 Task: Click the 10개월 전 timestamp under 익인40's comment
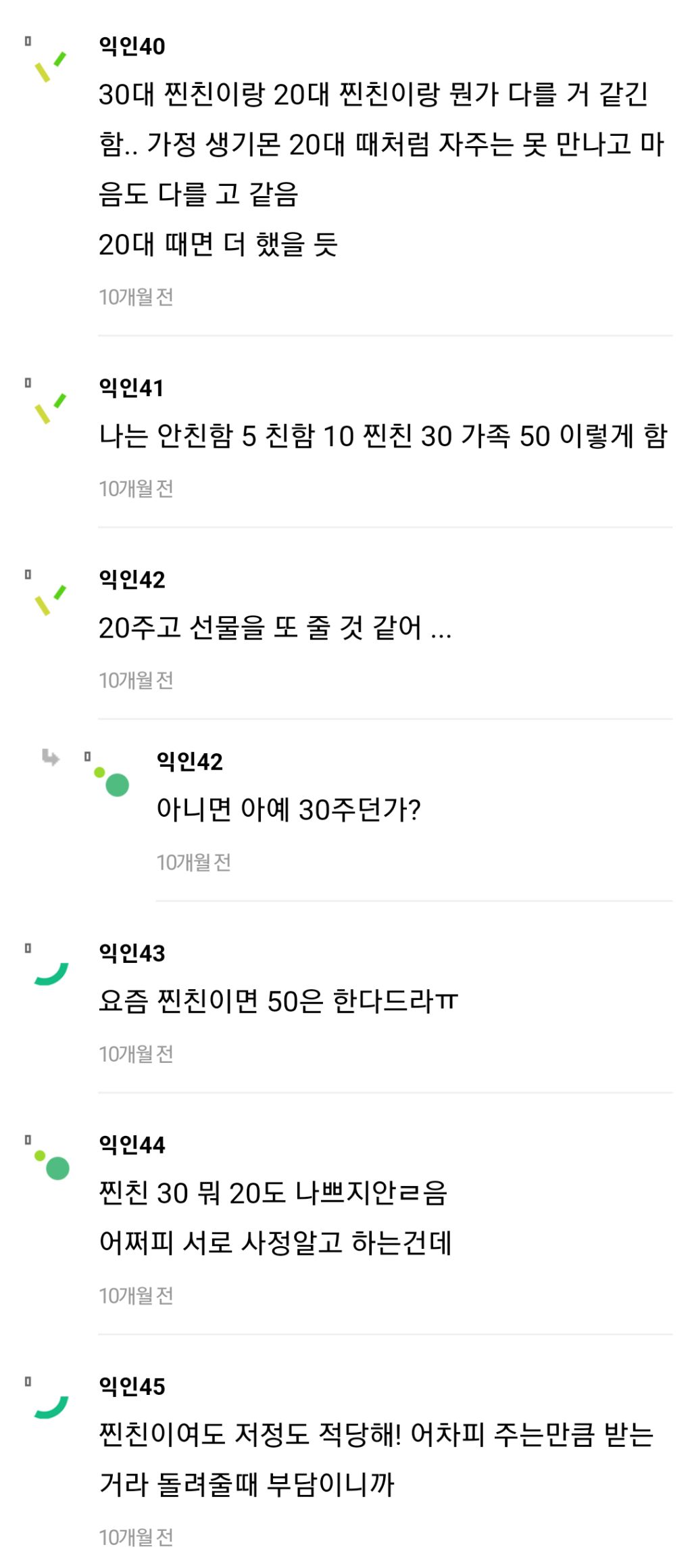coord(136,296)
